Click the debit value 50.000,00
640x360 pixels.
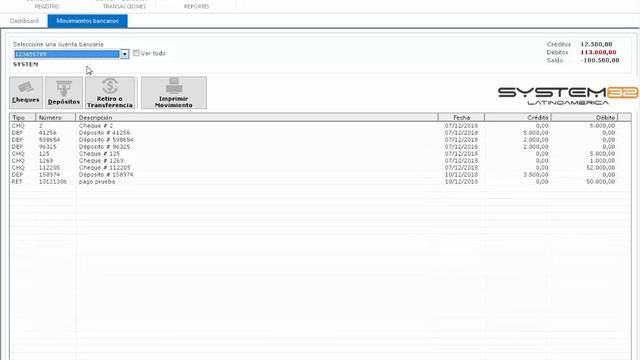coord(600,182)
